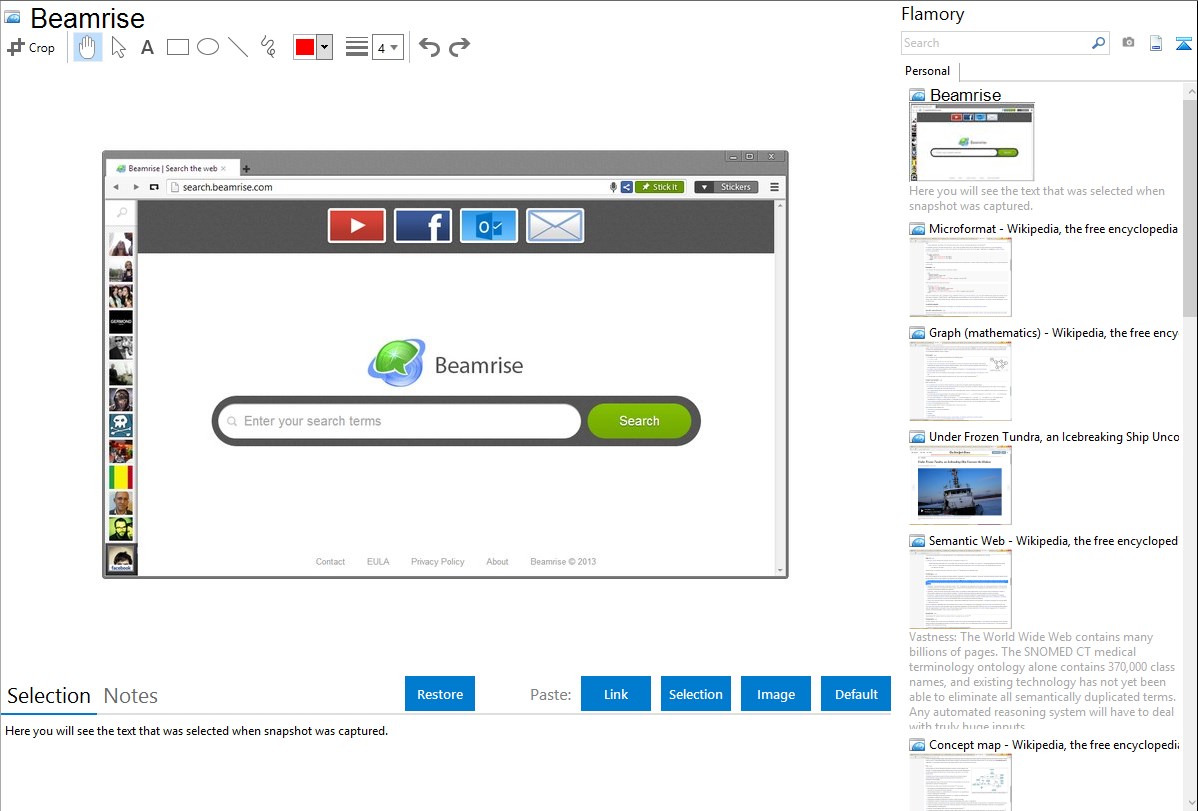Select the Beamrise | Search the web tab
Screen dimensions: 1198x811
pos(173,168)
